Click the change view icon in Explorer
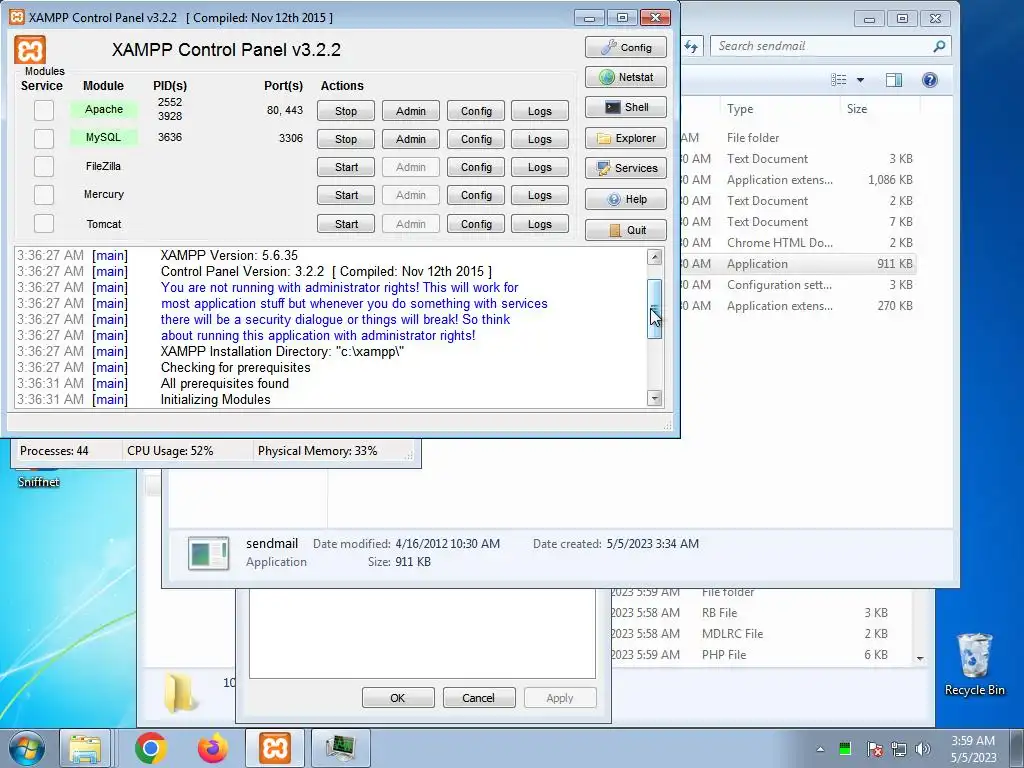 tap(839, 80)
